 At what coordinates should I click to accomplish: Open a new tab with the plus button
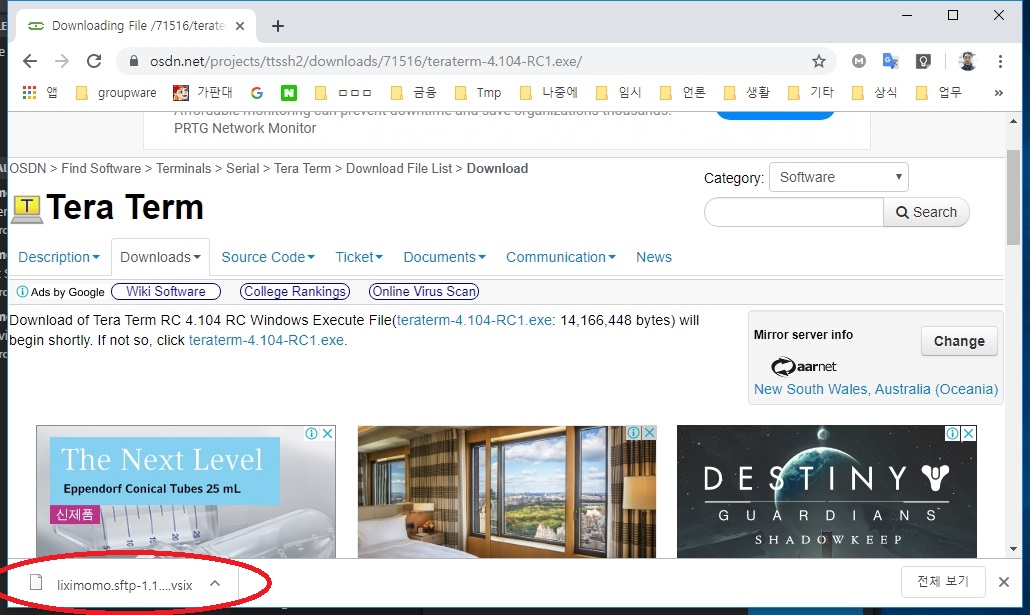pos(278,26)
